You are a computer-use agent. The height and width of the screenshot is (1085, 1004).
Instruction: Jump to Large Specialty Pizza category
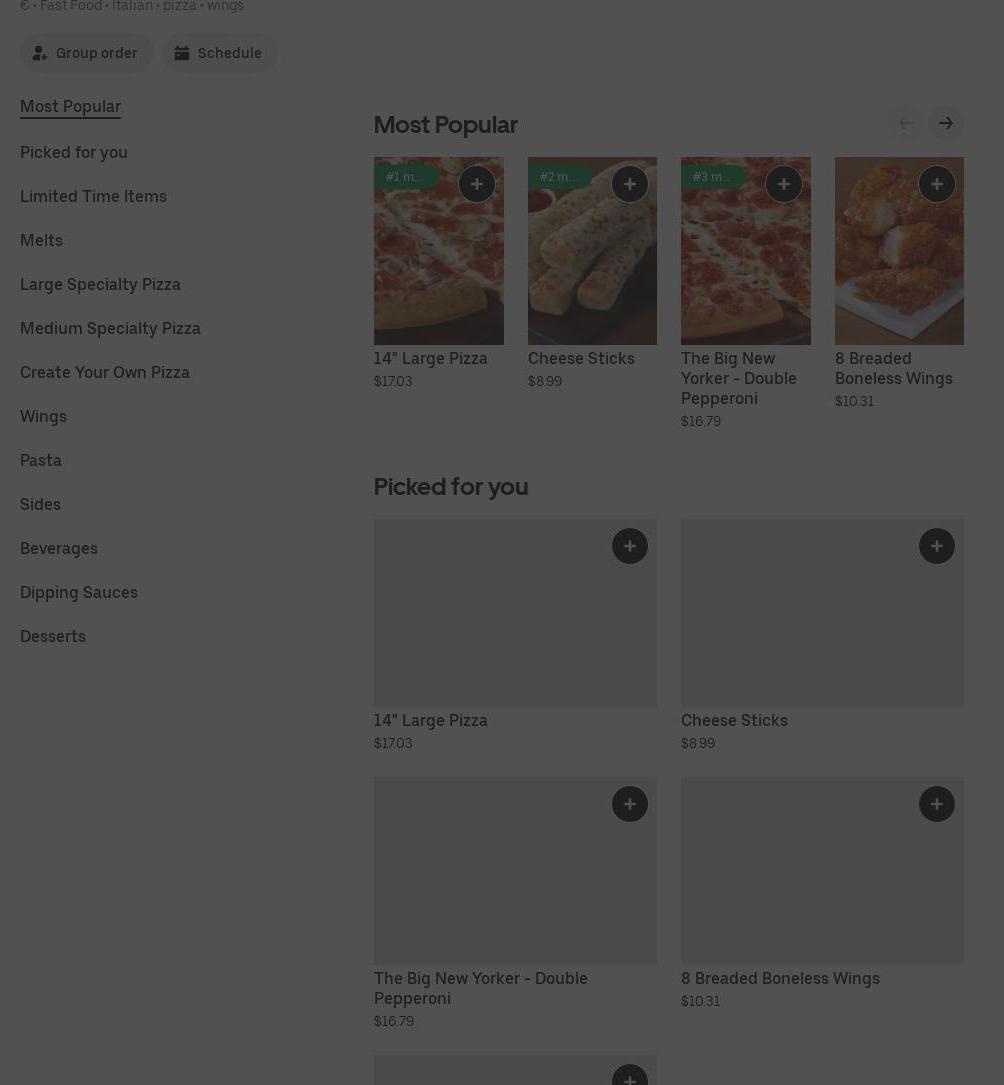100,284
